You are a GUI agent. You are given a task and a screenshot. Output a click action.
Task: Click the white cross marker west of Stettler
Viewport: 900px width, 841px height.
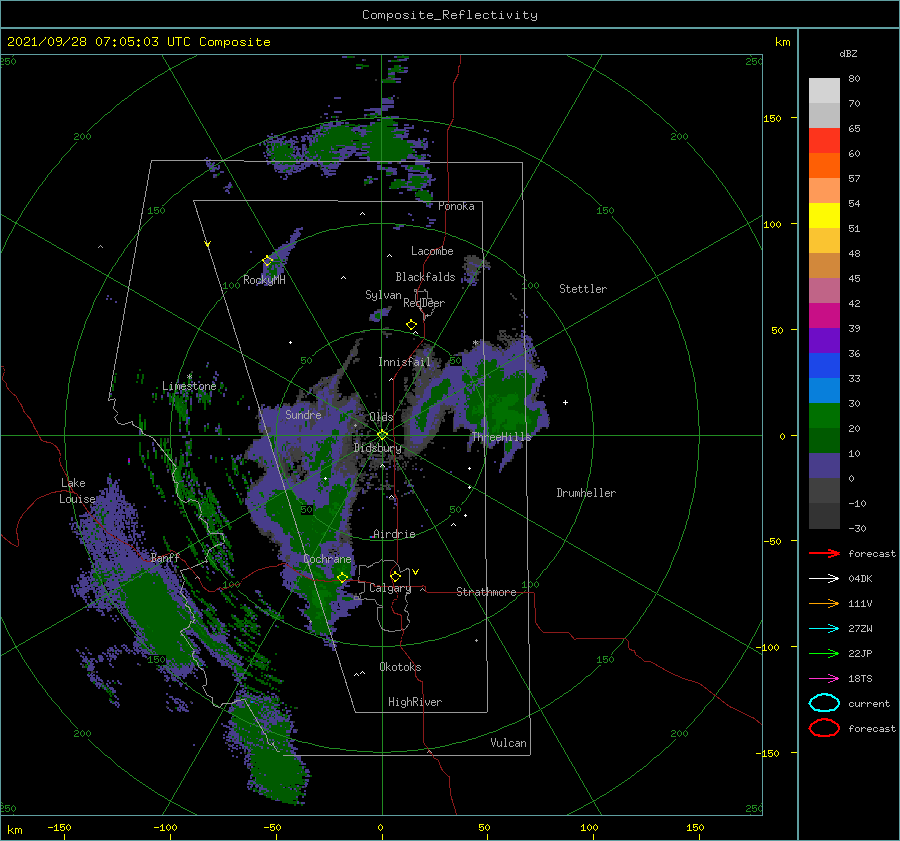[565, 402]
